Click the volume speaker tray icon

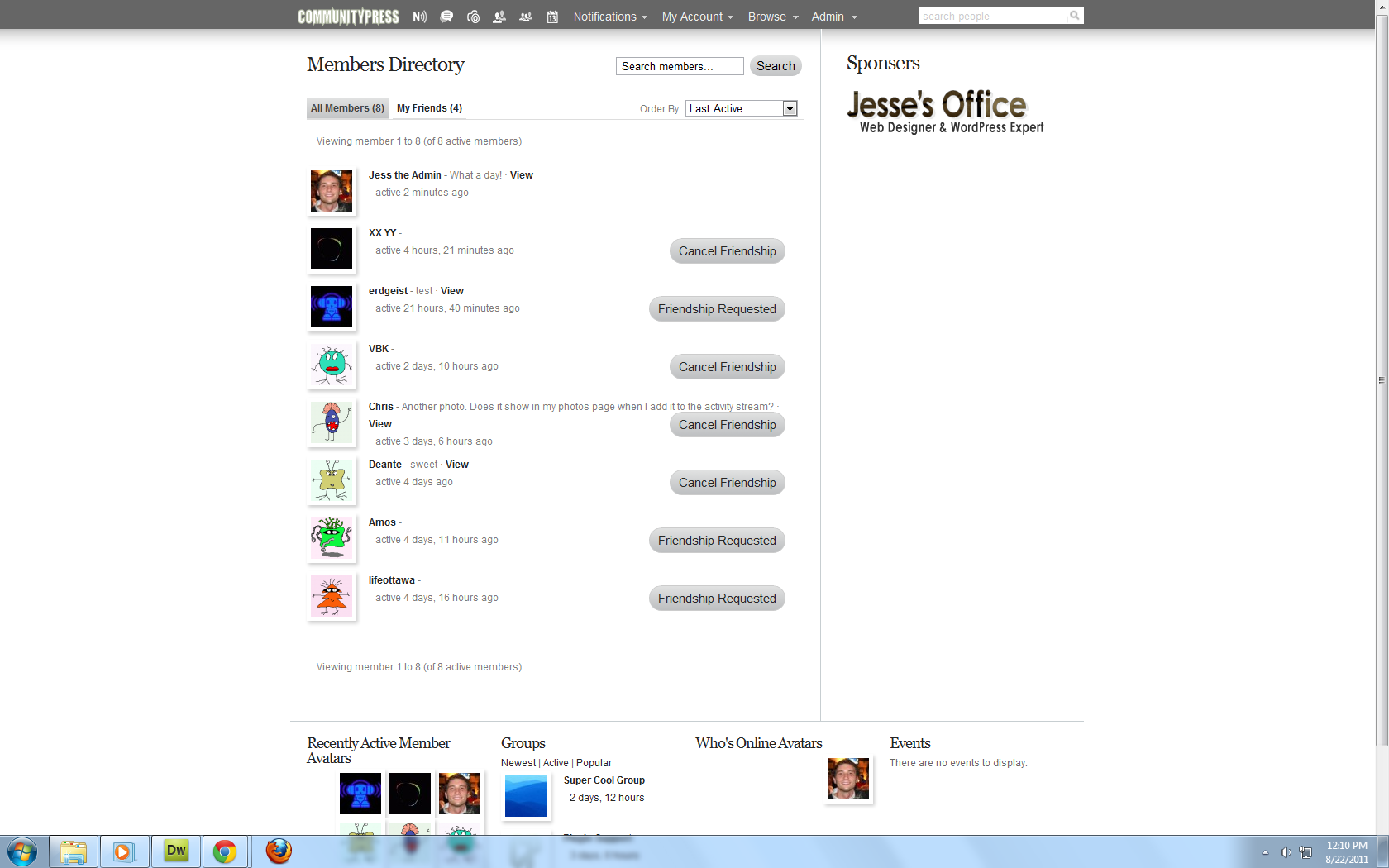click(1286, 852)
